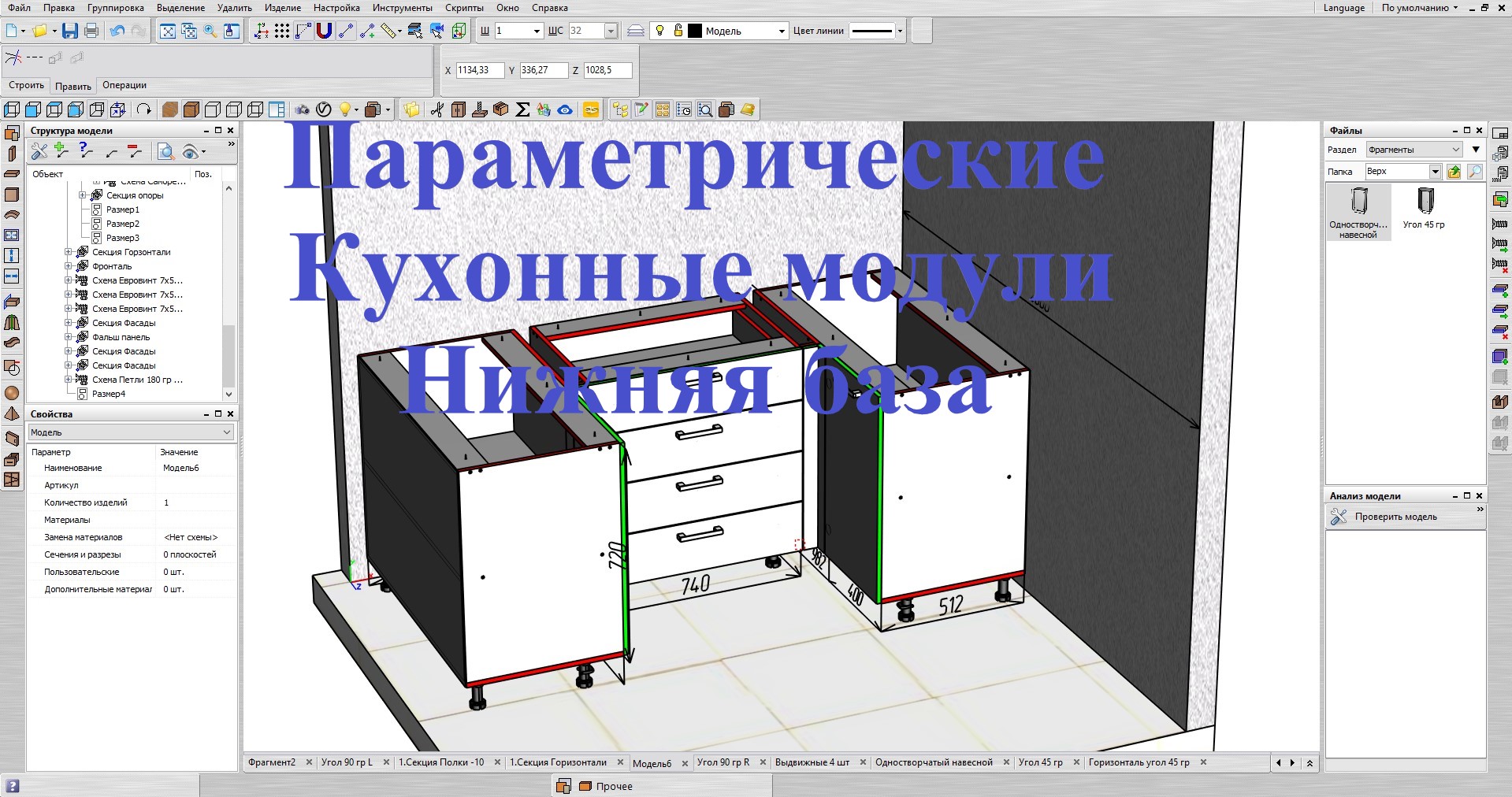Click the paintbrush icon near the zoom tools
Viewport: 1512px width, 797px height.
230,31
